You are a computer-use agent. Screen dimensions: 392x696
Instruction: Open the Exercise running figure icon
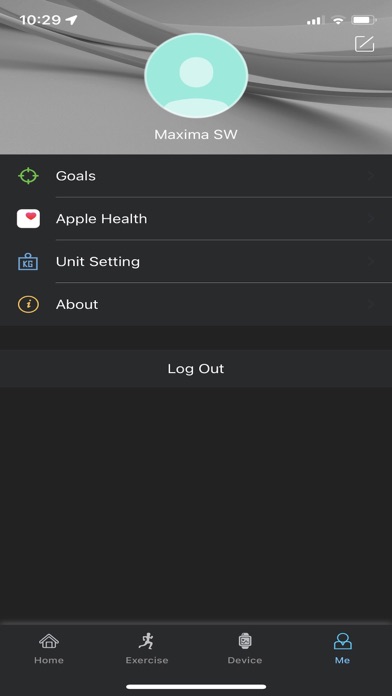pos(147,641)
